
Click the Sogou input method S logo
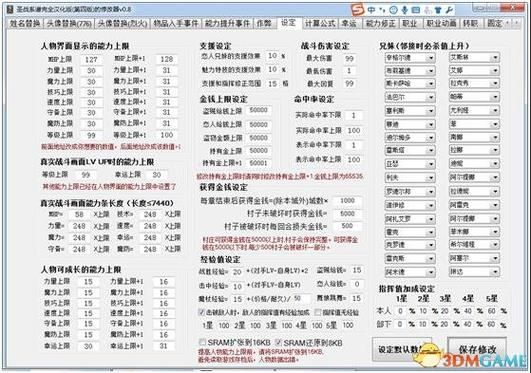pos(358,9)
